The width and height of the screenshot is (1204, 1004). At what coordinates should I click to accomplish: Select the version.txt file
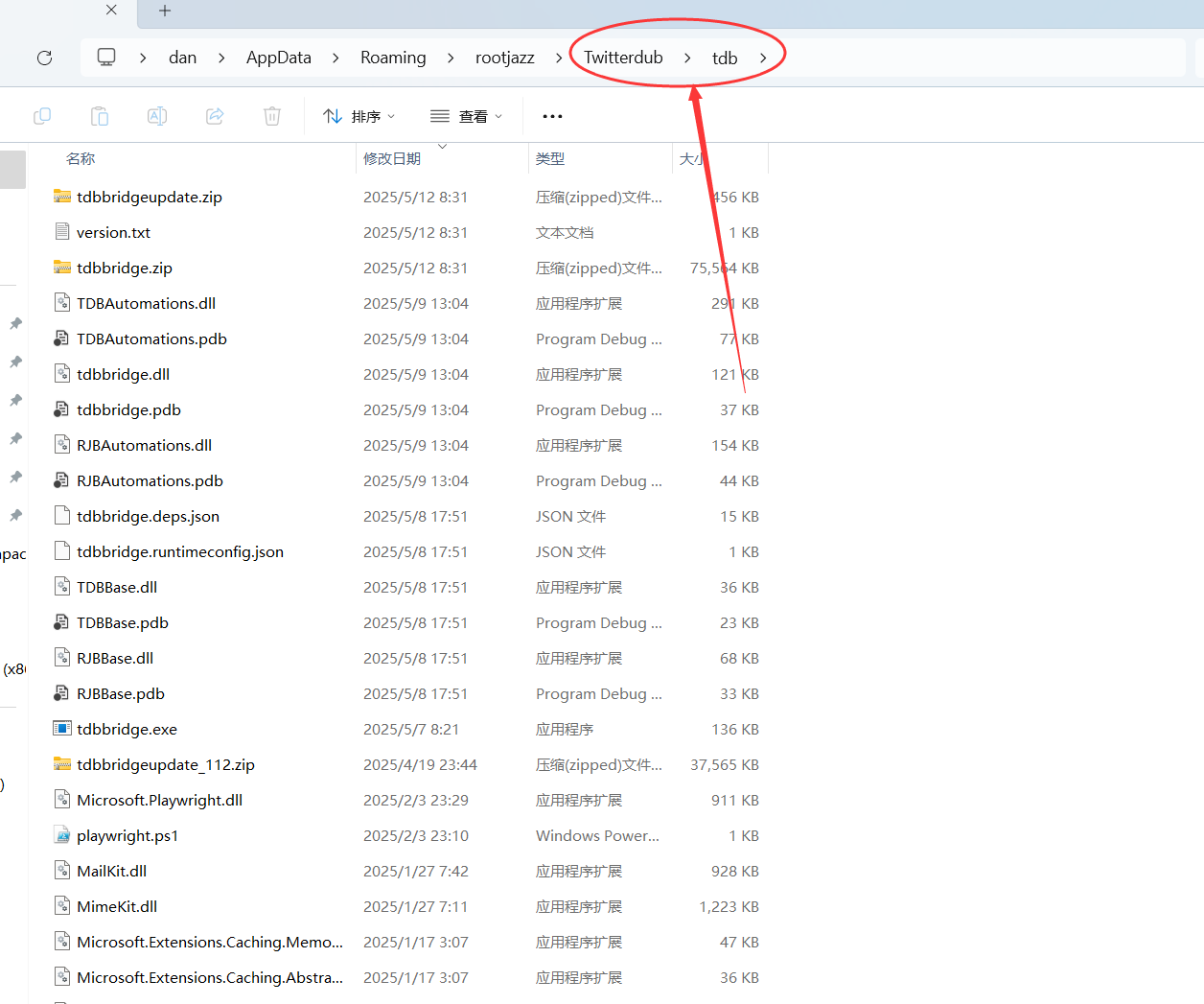pos(113,233)
